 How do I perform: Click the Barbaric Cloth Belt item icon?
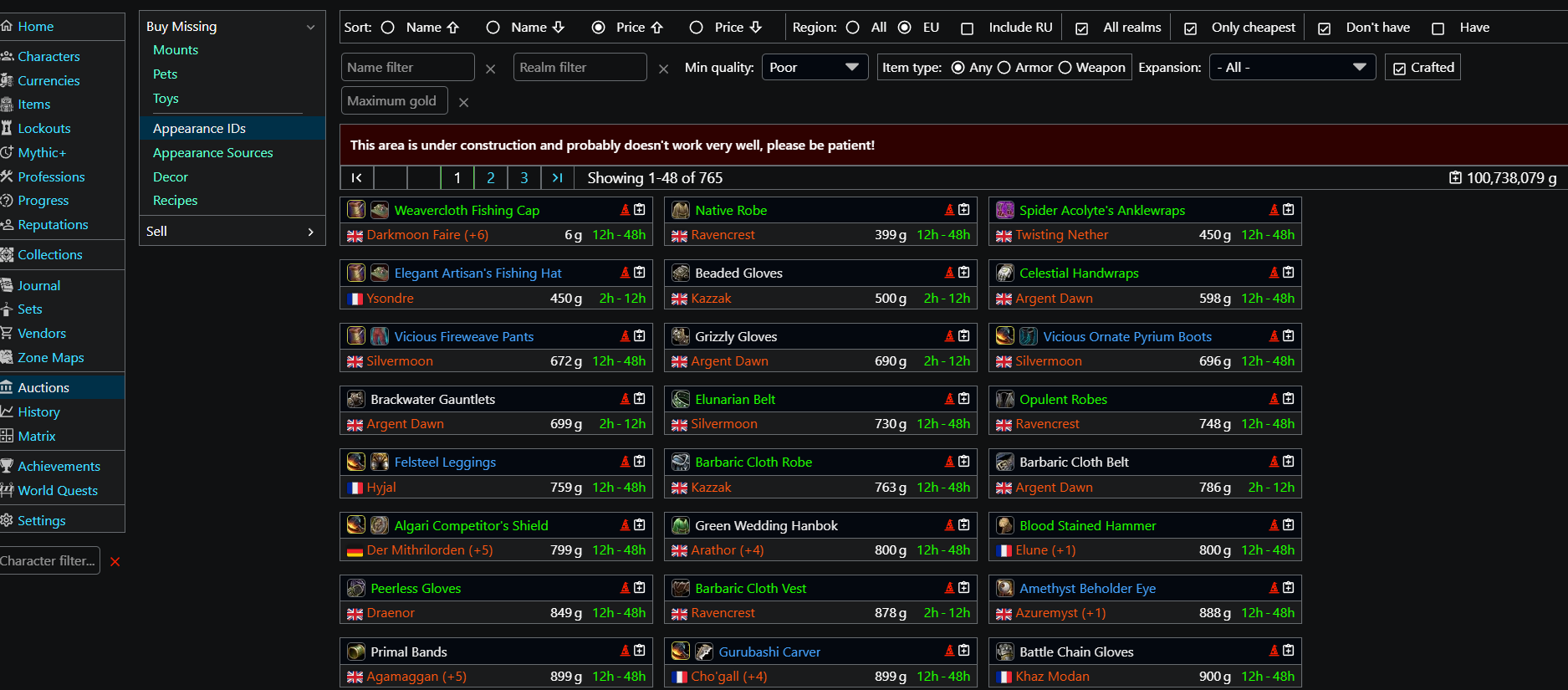(1005, 462)
